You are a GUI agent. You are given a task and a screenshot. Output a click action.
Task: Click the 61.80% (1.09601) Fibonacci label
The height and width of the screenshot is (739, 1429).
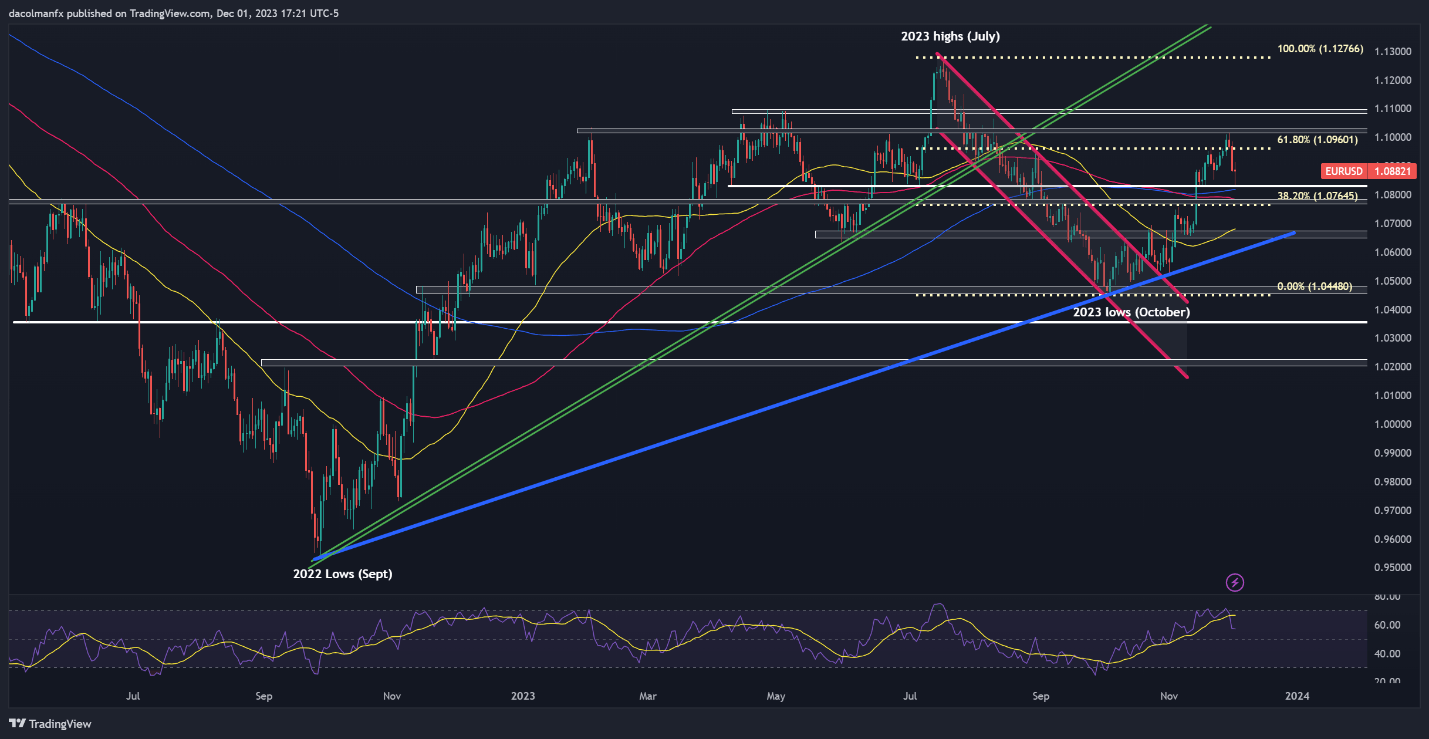coord(1317,139)
